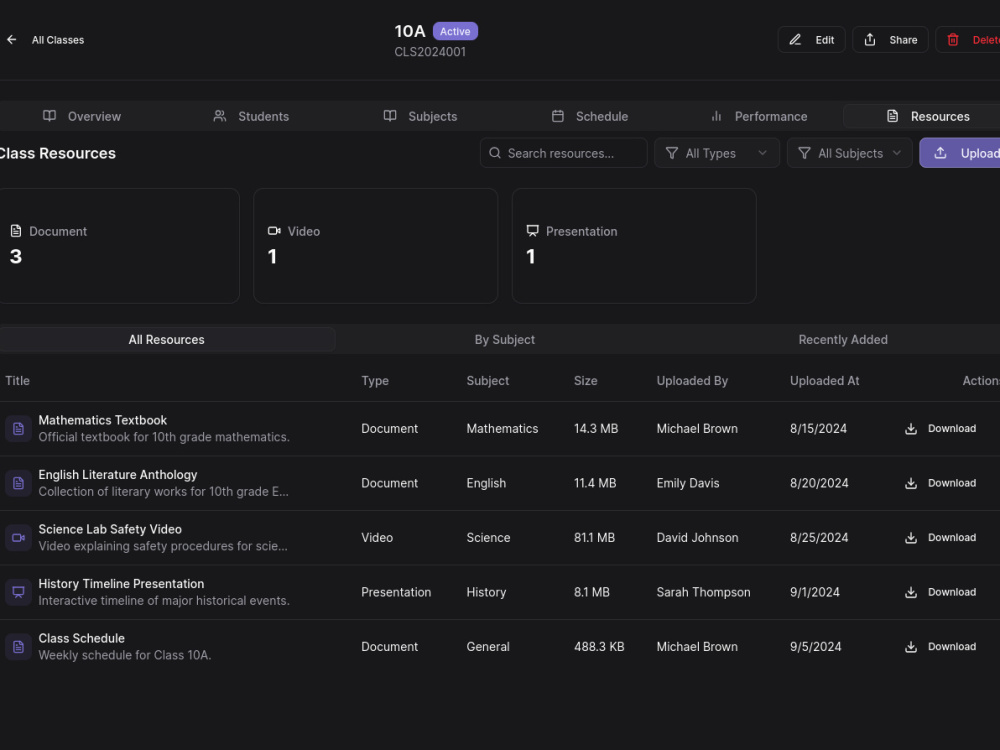Select the All Resources view tab

click(166, 340)
